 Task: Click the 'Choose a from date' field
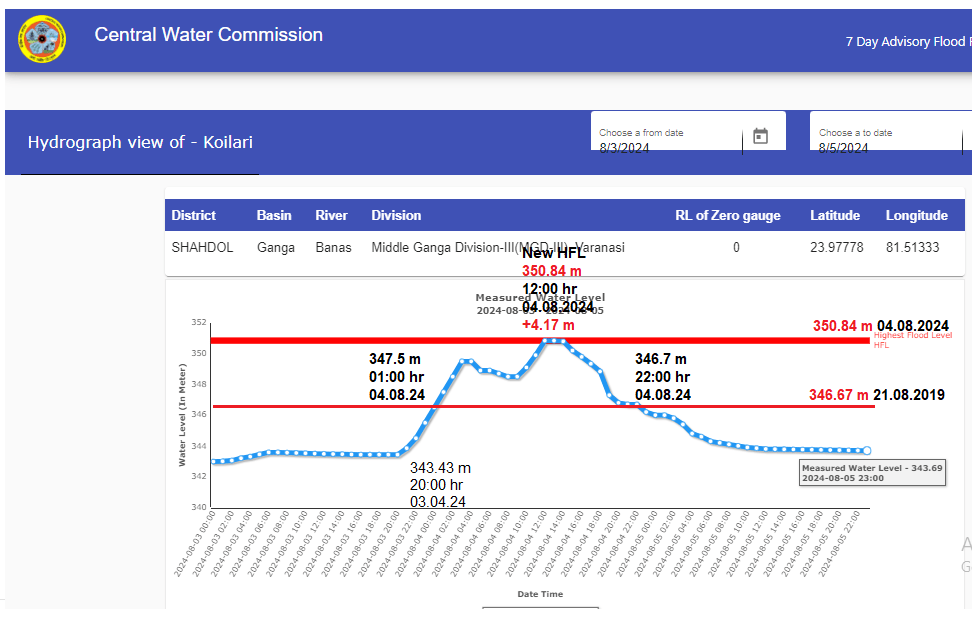pyautogui.click(x=665, y=141)
